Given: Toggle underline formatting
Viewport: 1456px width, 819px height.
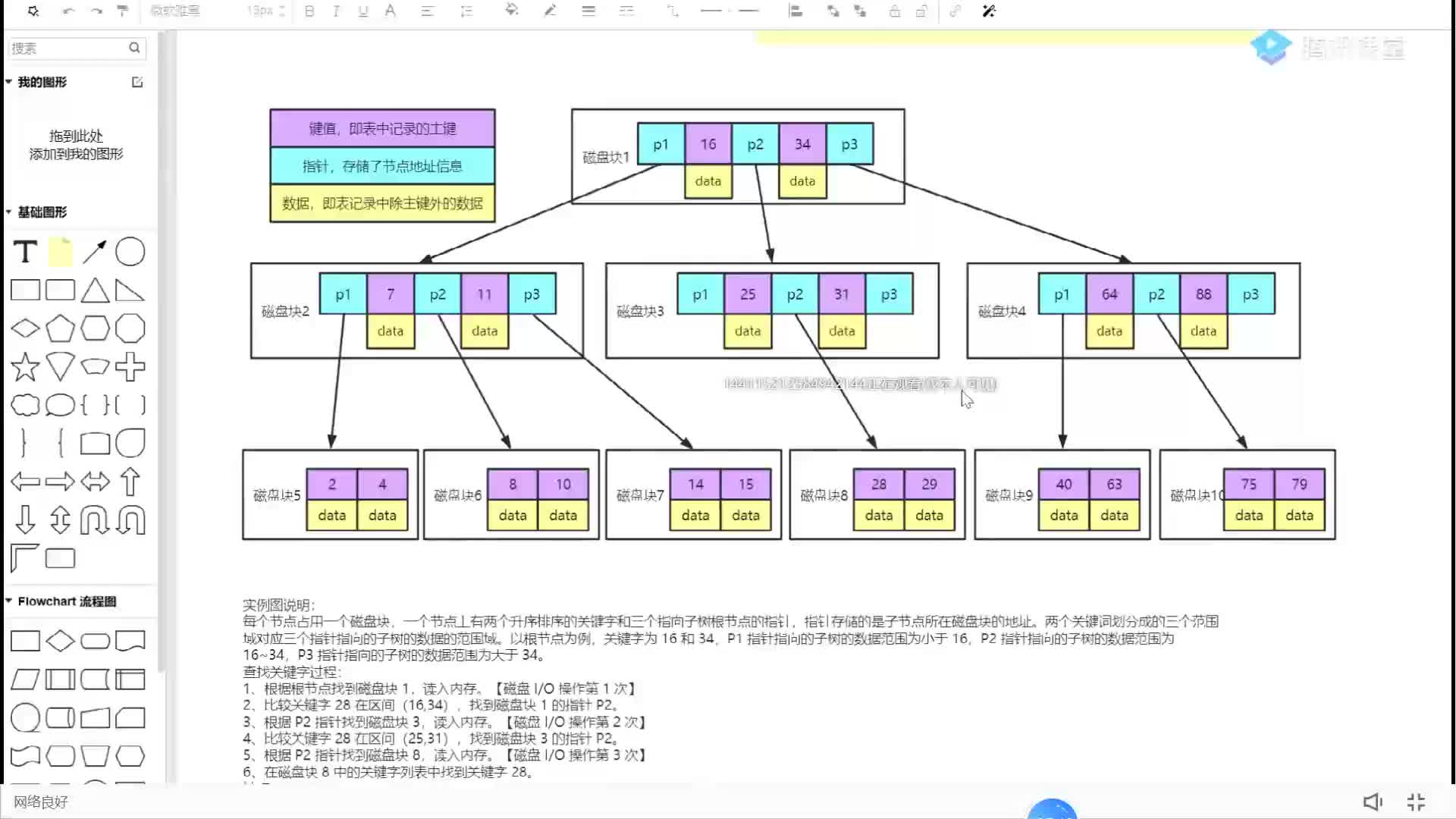Looking at the screenshot, I should coord(363,11).
